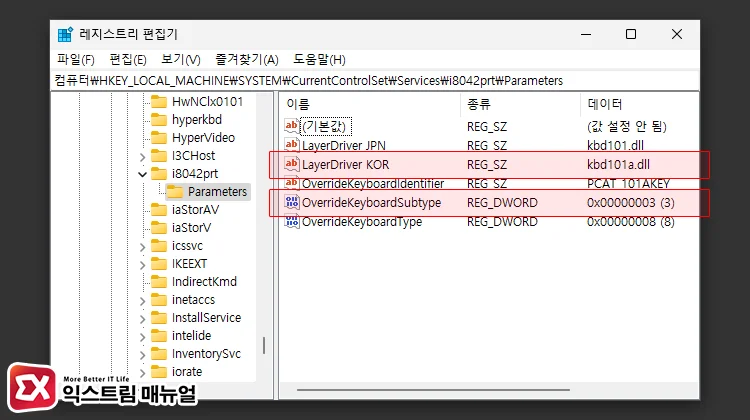Viewport: 750px width, 420px height.
Task: Open the 보기(V) menu
Action: 180,60
